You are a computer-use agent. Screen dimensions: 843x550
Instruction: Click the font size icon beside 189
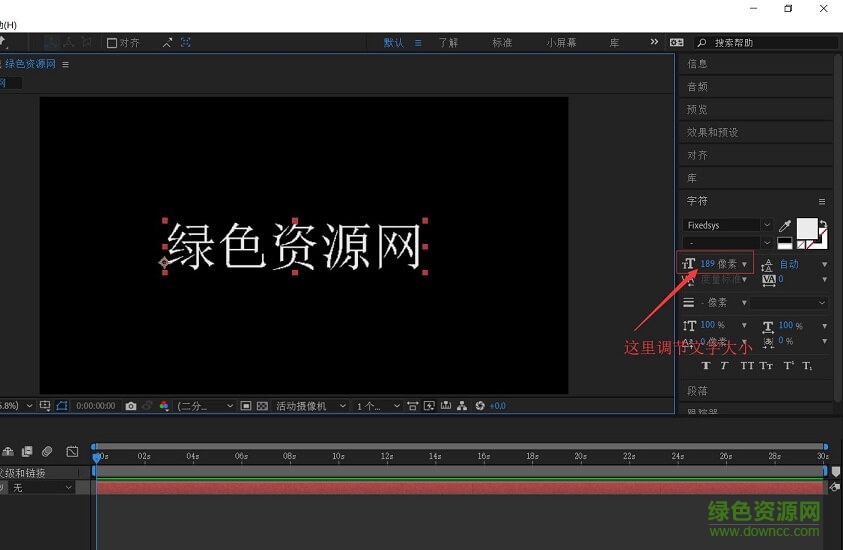coord(689,263)
